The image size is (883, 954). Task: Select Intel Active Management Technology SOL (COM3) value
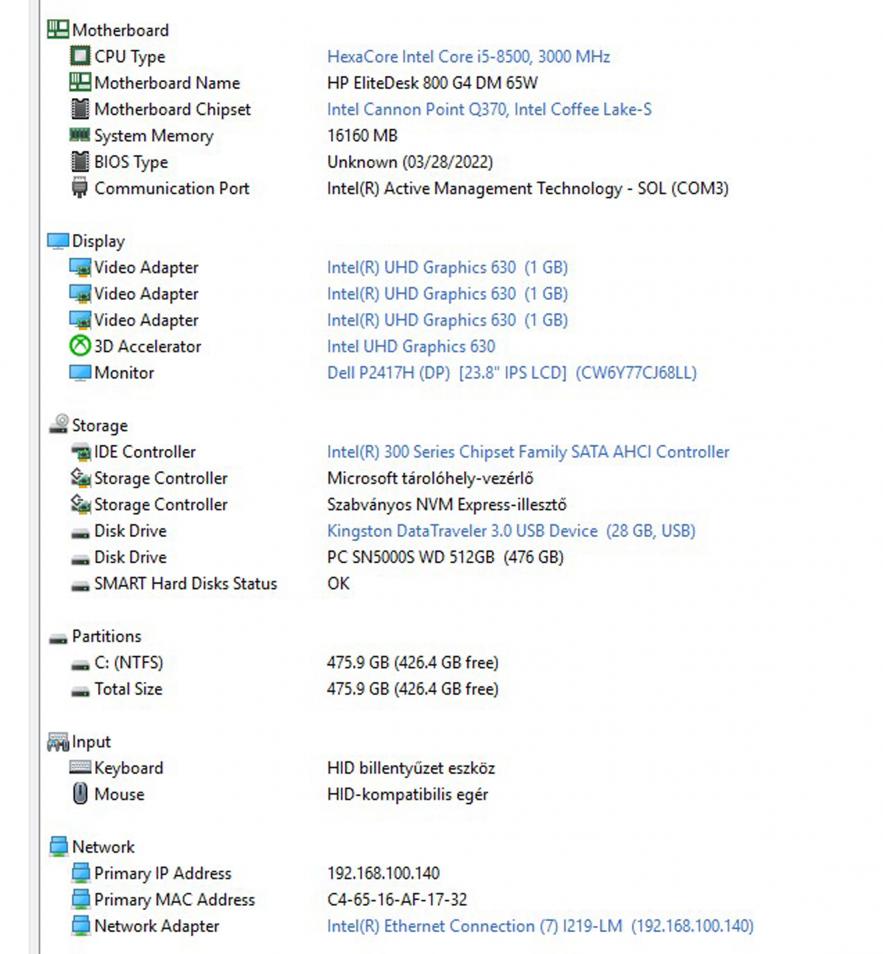click(528, 189)
